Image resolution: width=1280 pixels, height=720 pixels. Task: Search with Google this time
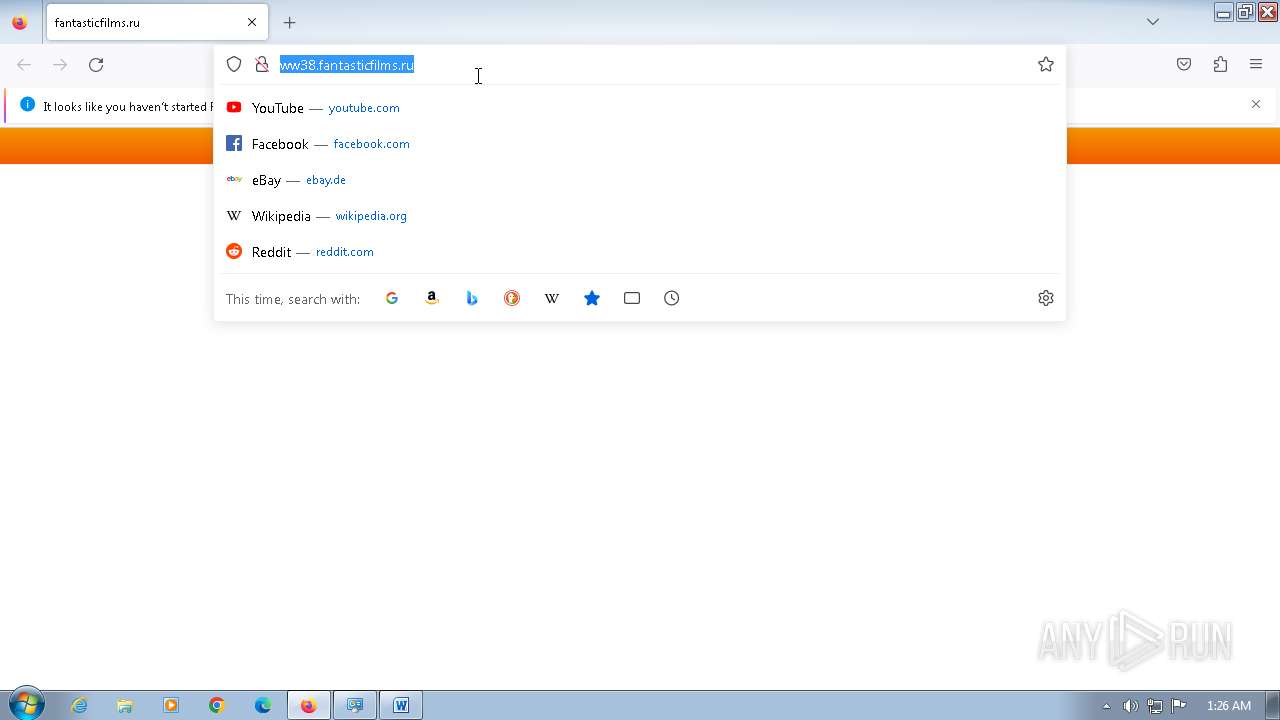coord(392,298)
